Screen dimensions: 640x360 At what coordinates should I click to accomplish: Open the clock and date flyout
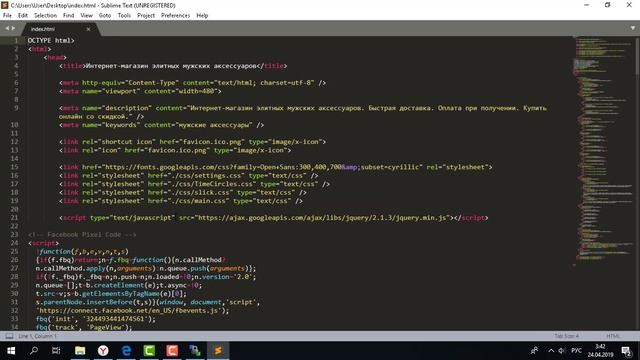pyautogui.click(x=600, y=351)
